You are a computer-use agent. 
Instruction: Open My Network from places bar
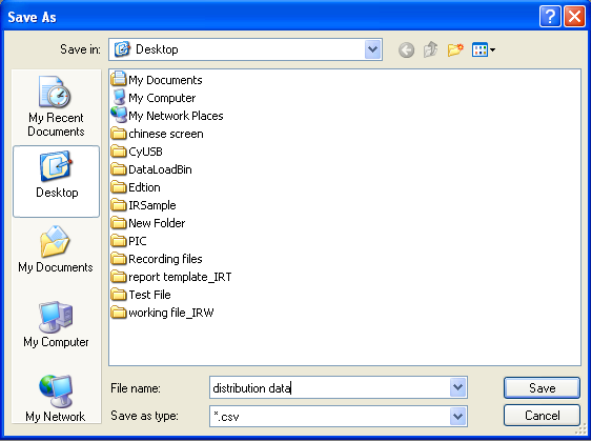coord(55,399)
